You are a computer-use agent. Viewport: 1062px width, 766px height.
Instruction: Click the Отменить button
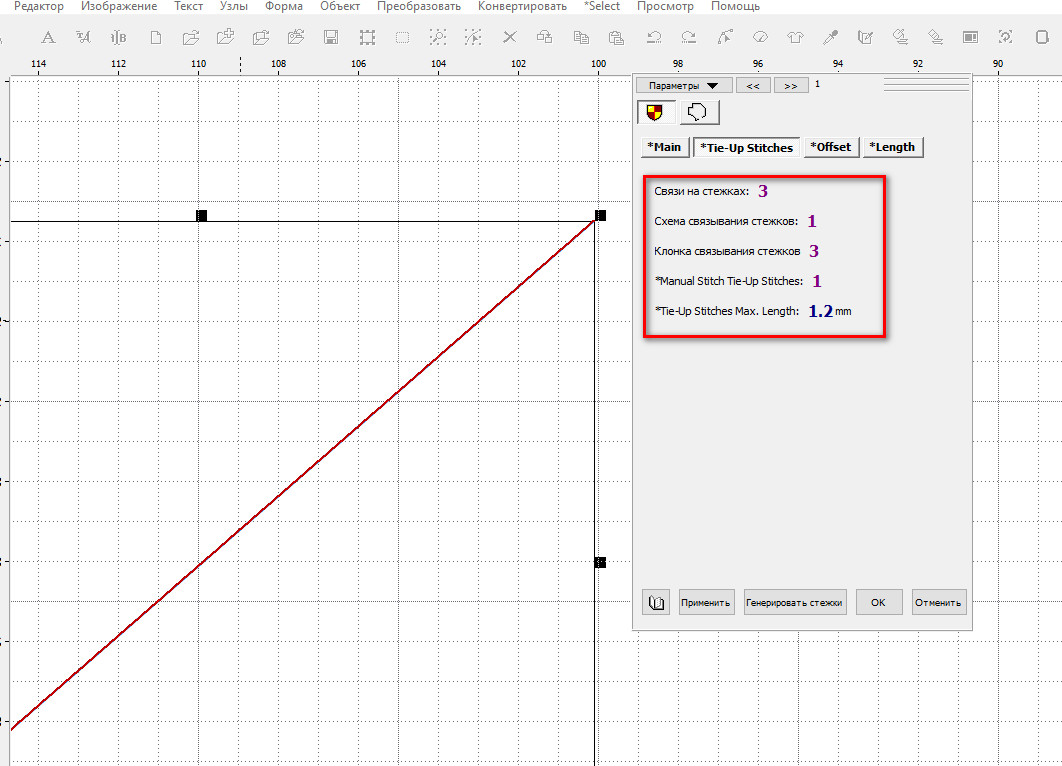click(938, 602)
